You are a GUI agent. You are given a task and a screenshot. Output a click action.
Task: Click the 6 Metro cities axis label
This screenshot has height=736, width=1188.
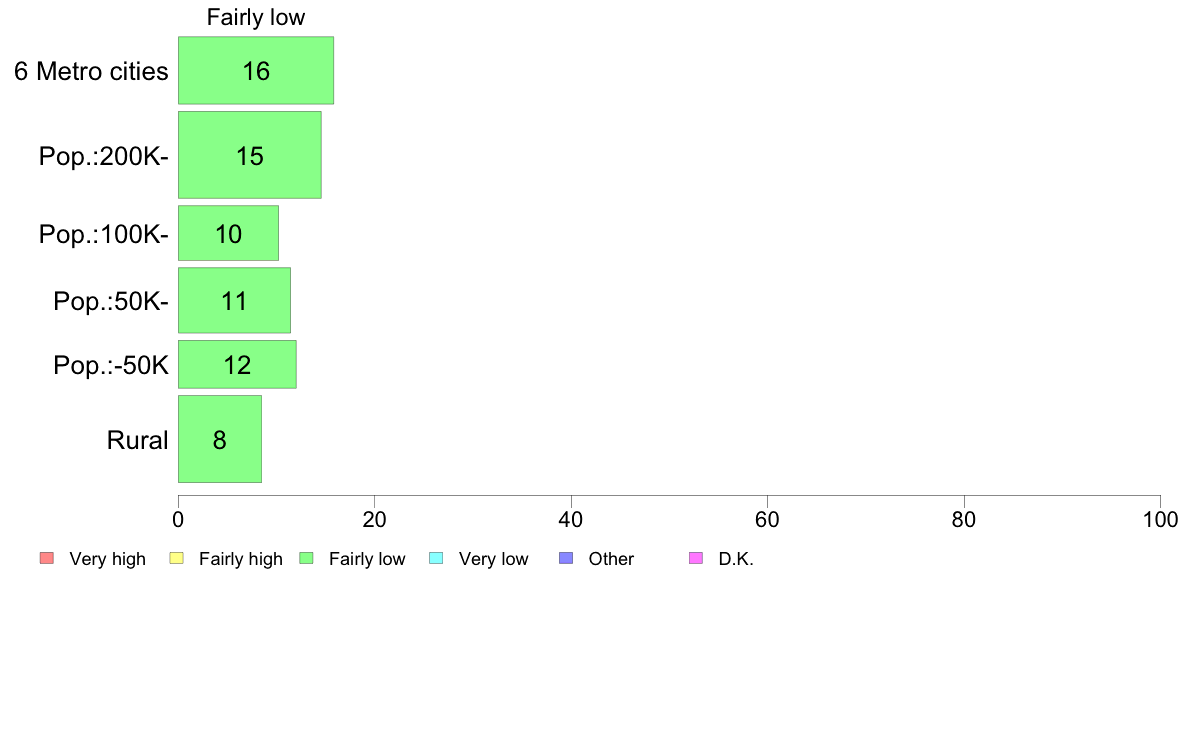pyautogui.click(x=91, y=71)
